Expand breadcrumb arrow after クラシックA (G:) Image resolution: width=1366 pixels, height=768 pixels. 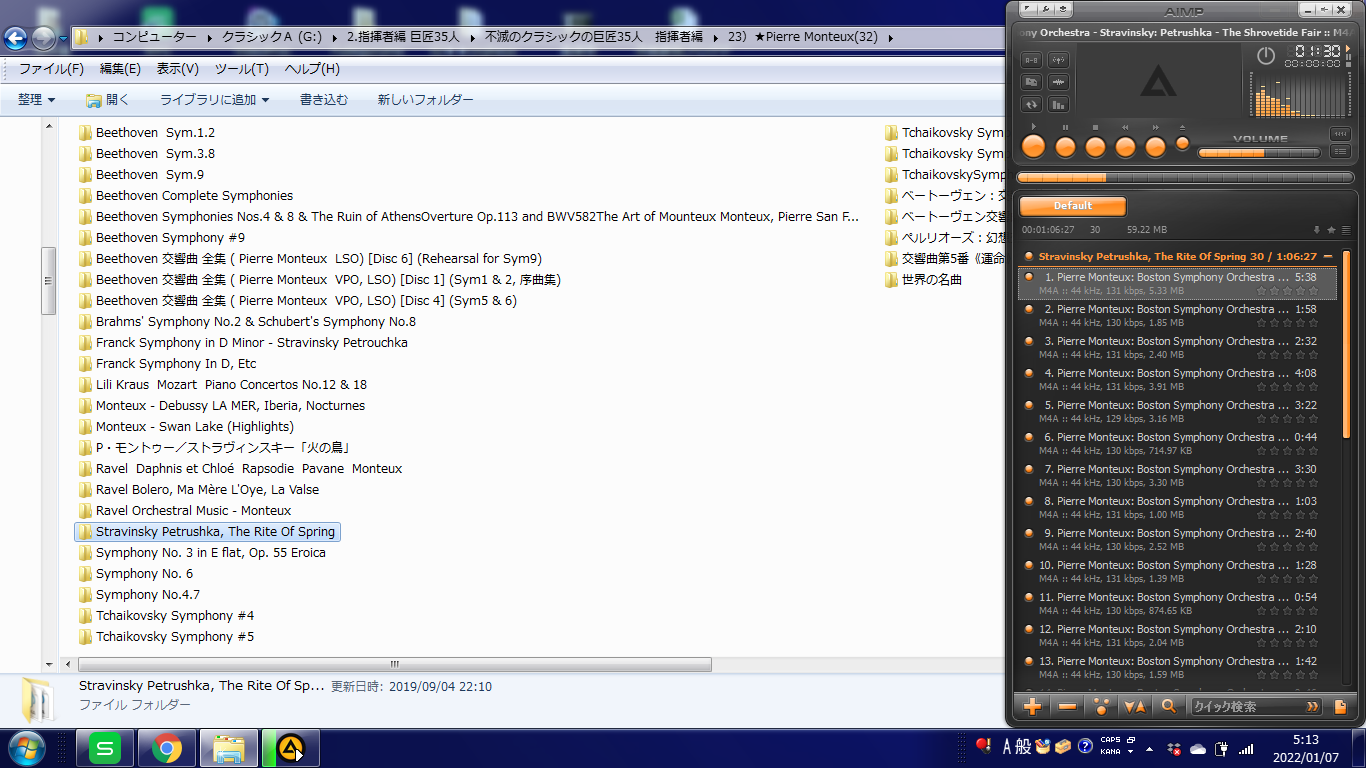tap(334, 37)
